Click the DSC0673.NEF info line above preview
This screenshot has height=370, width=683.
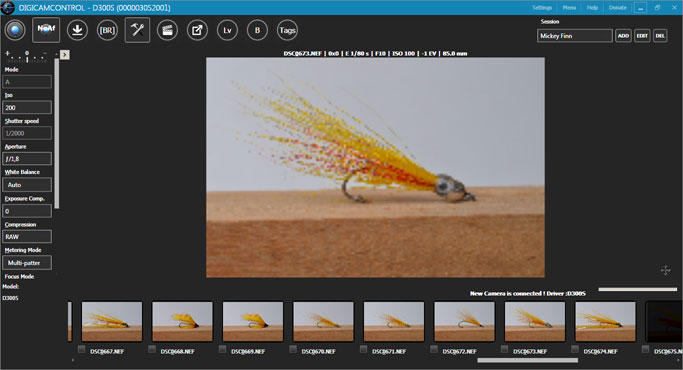tap(375, 53)
